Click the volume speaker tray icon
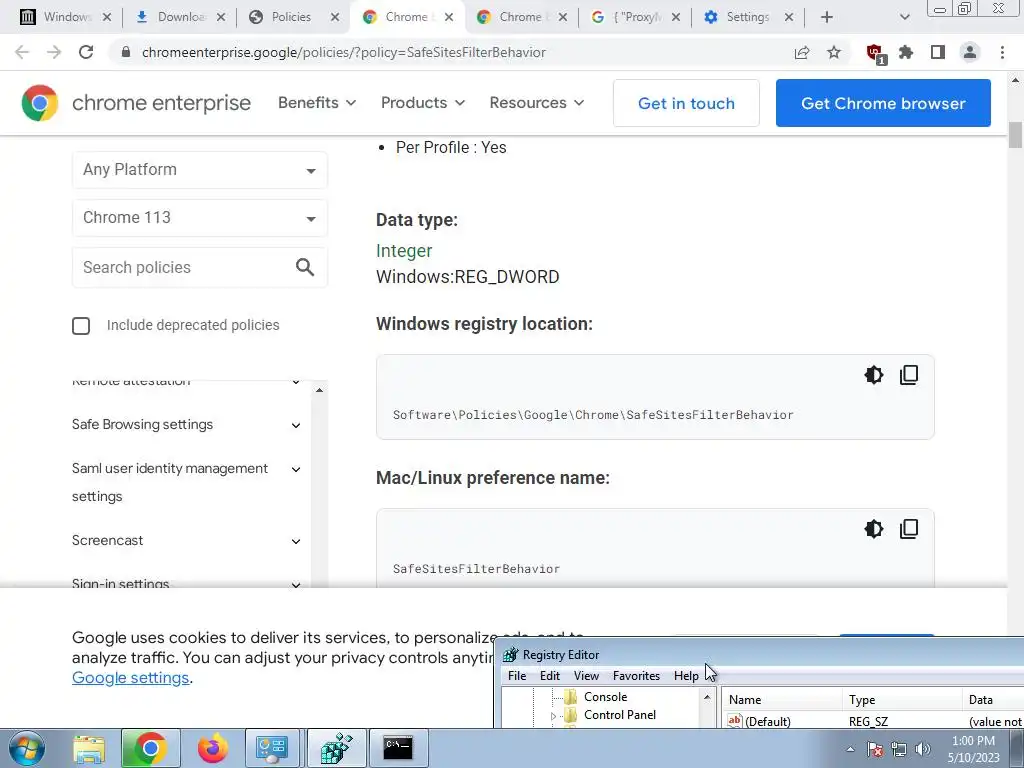This screenshot has width=1024, height=768. 923,749
